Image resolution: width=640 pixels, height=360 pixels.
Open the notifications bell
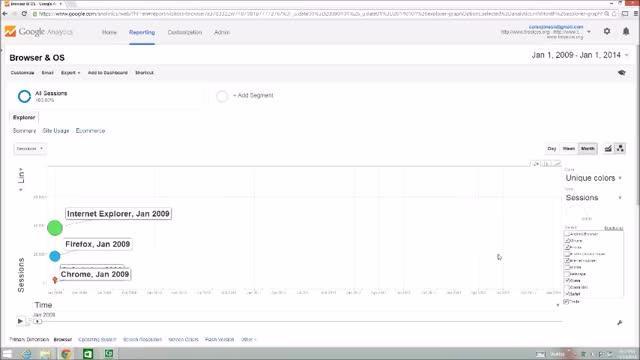tap(626, 31)
